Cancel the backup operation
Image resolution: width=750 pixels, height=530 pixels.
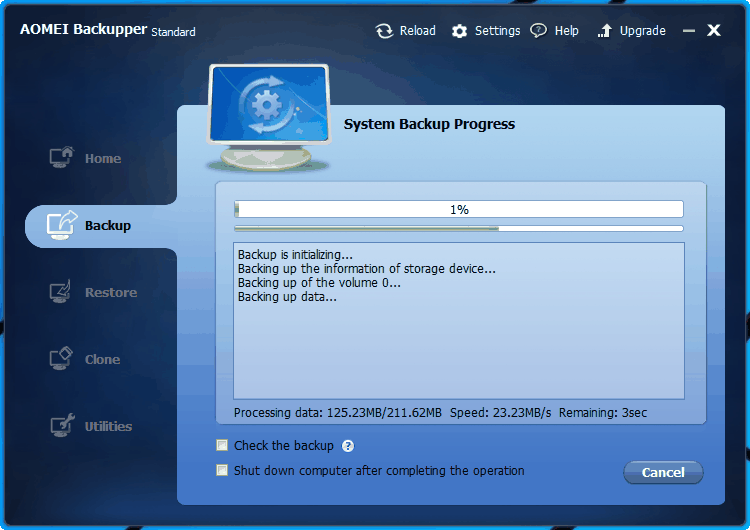663,472
